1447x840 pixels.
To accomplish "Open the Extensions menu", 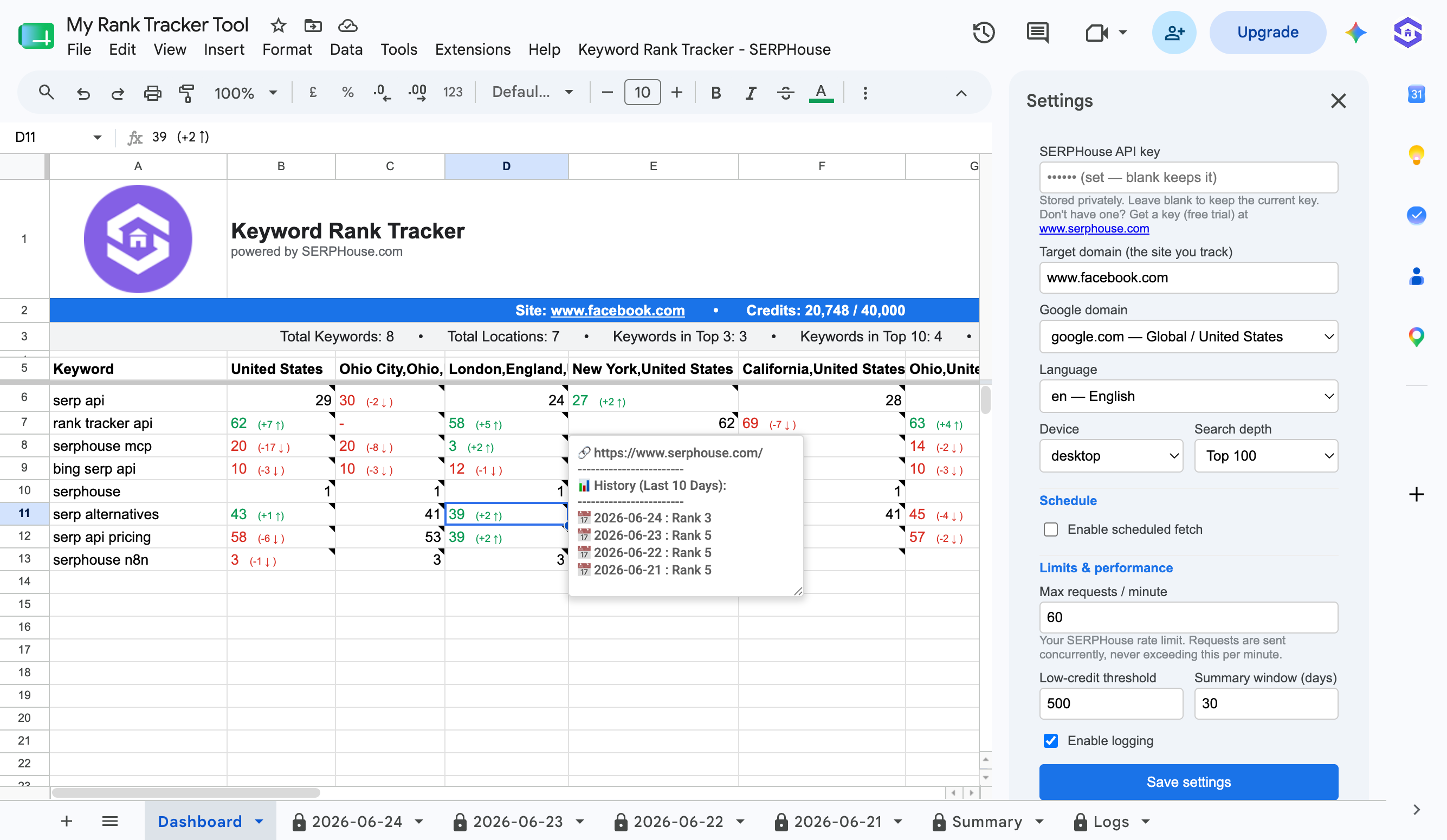I will 472,50.
